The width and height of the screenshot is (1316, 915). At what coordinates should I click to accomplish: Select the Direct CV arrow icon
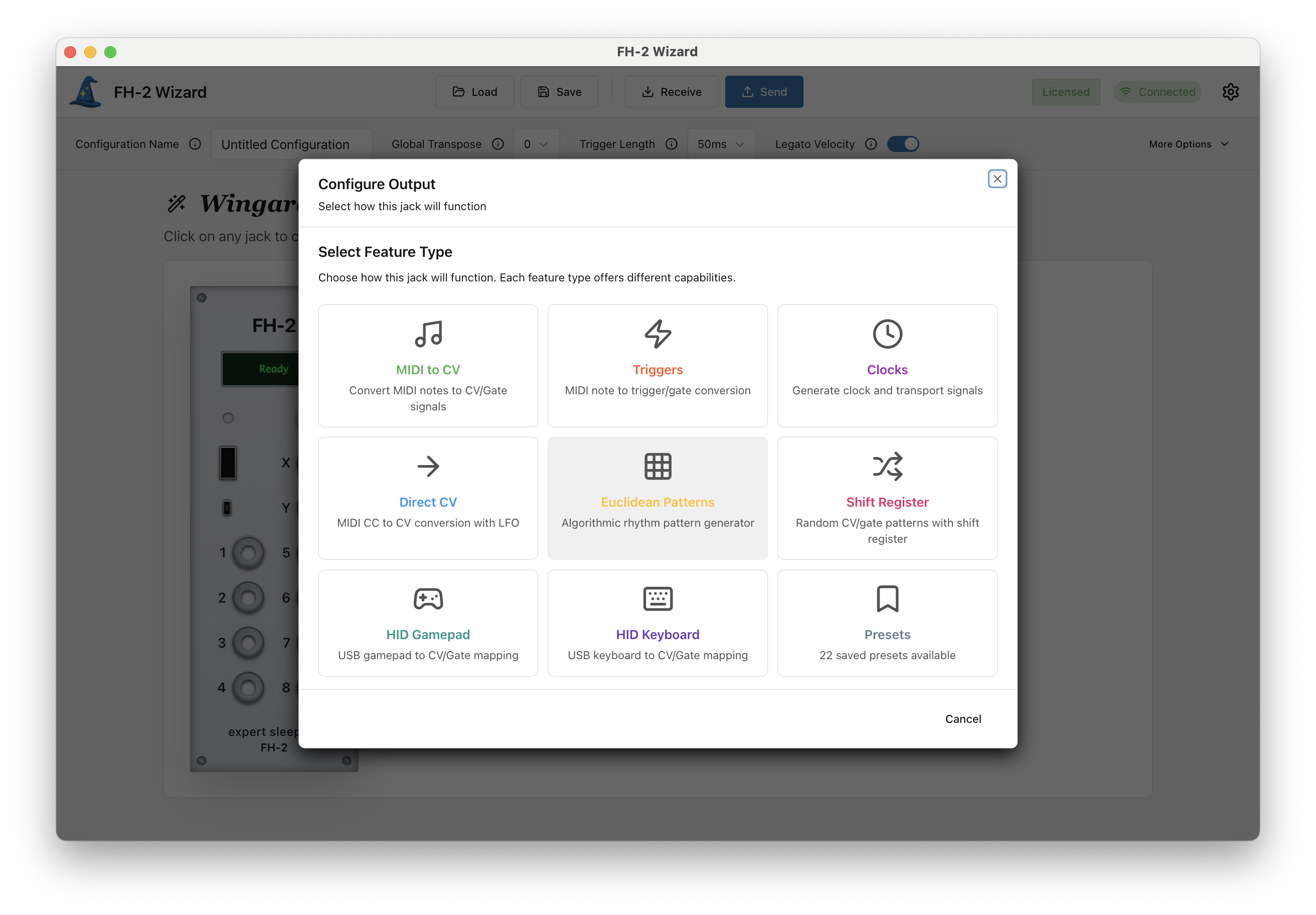coord(428,466)
